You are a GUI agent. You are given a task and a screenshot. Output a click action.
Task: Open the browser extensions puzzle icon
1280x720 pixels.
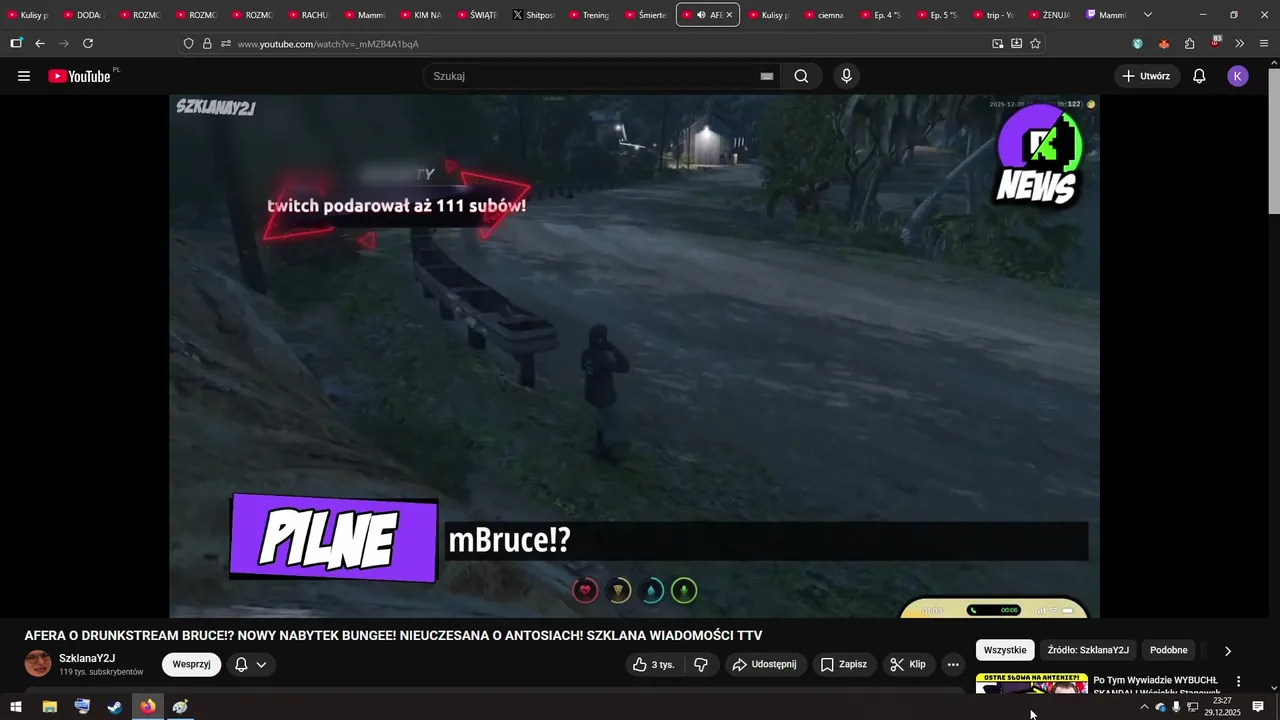[1189, 44]
